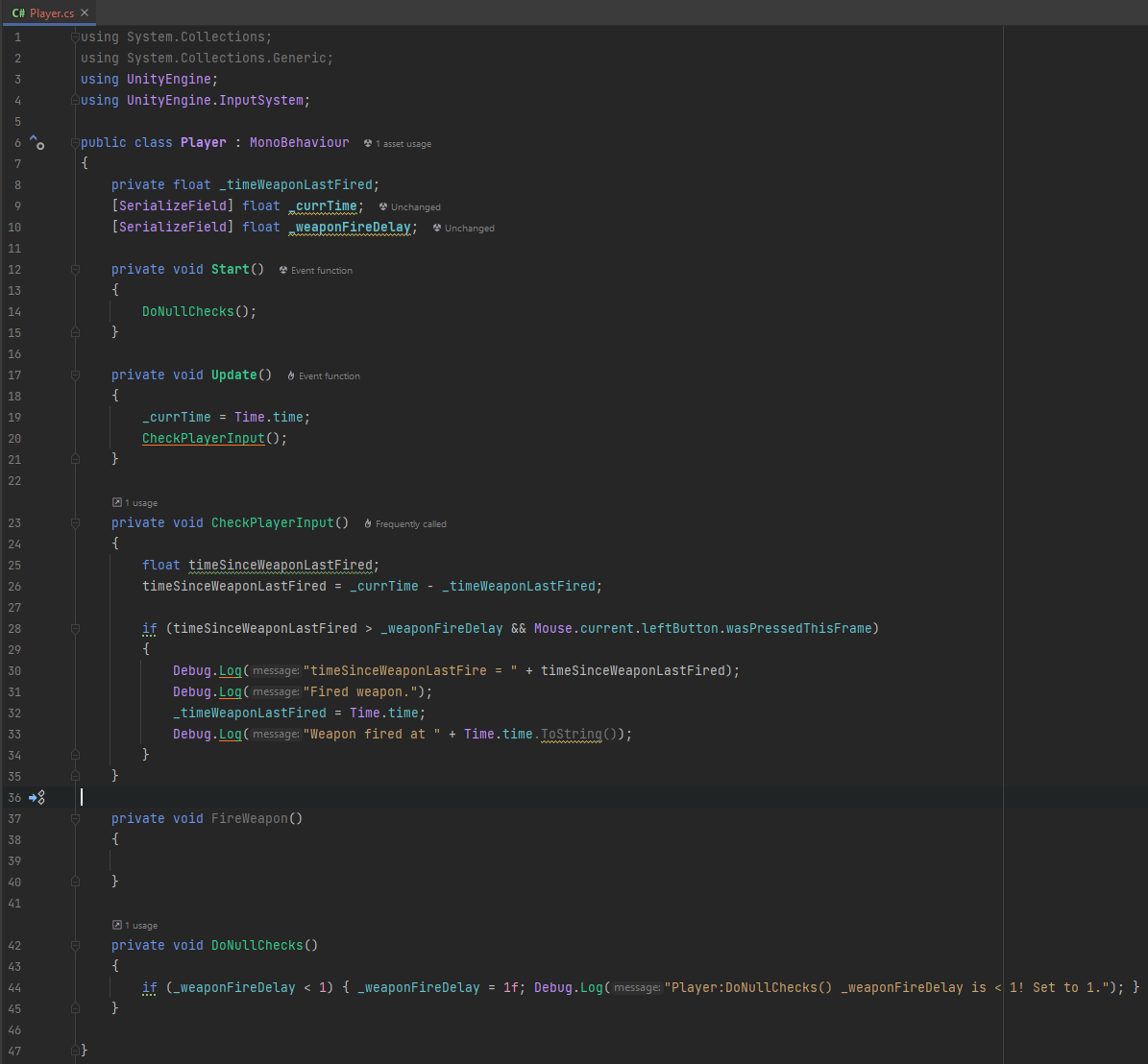Click the Unity icon in the "1 asset usage" hint
Viewport: 1148px width, 1064px height.
pyautogui.click(x=368, y=142)
